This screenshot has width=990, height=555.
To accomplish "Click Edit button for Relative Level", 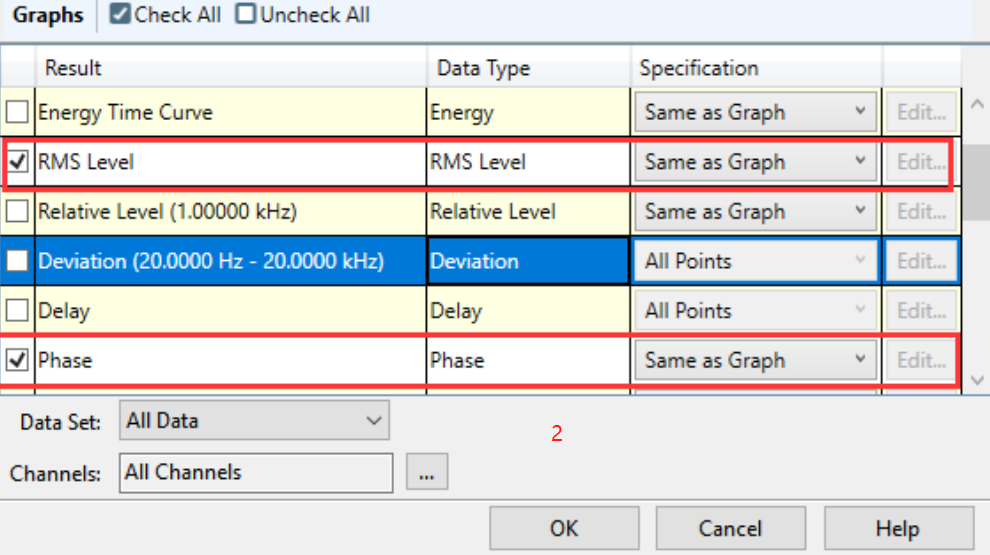I will pos(921,211).
